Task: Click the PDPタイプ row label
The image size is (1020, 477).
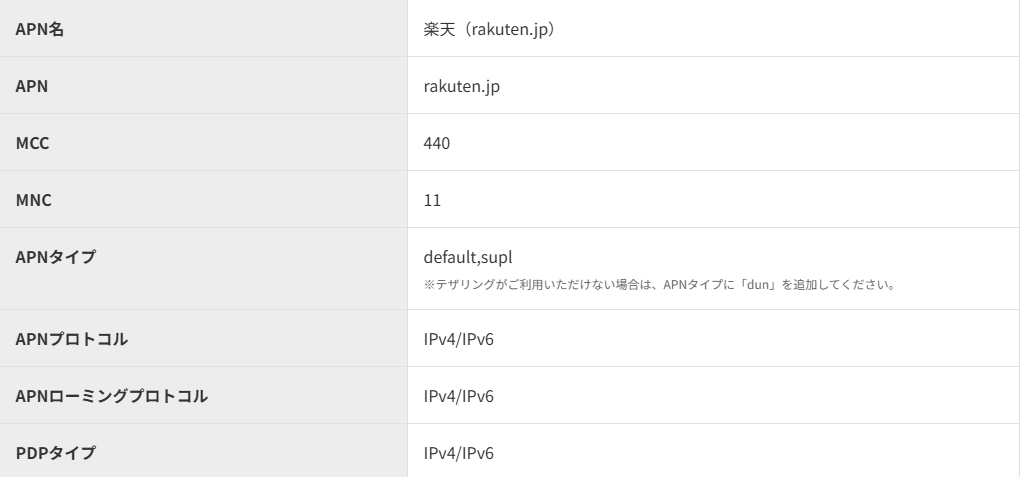Action: [56, 453]
